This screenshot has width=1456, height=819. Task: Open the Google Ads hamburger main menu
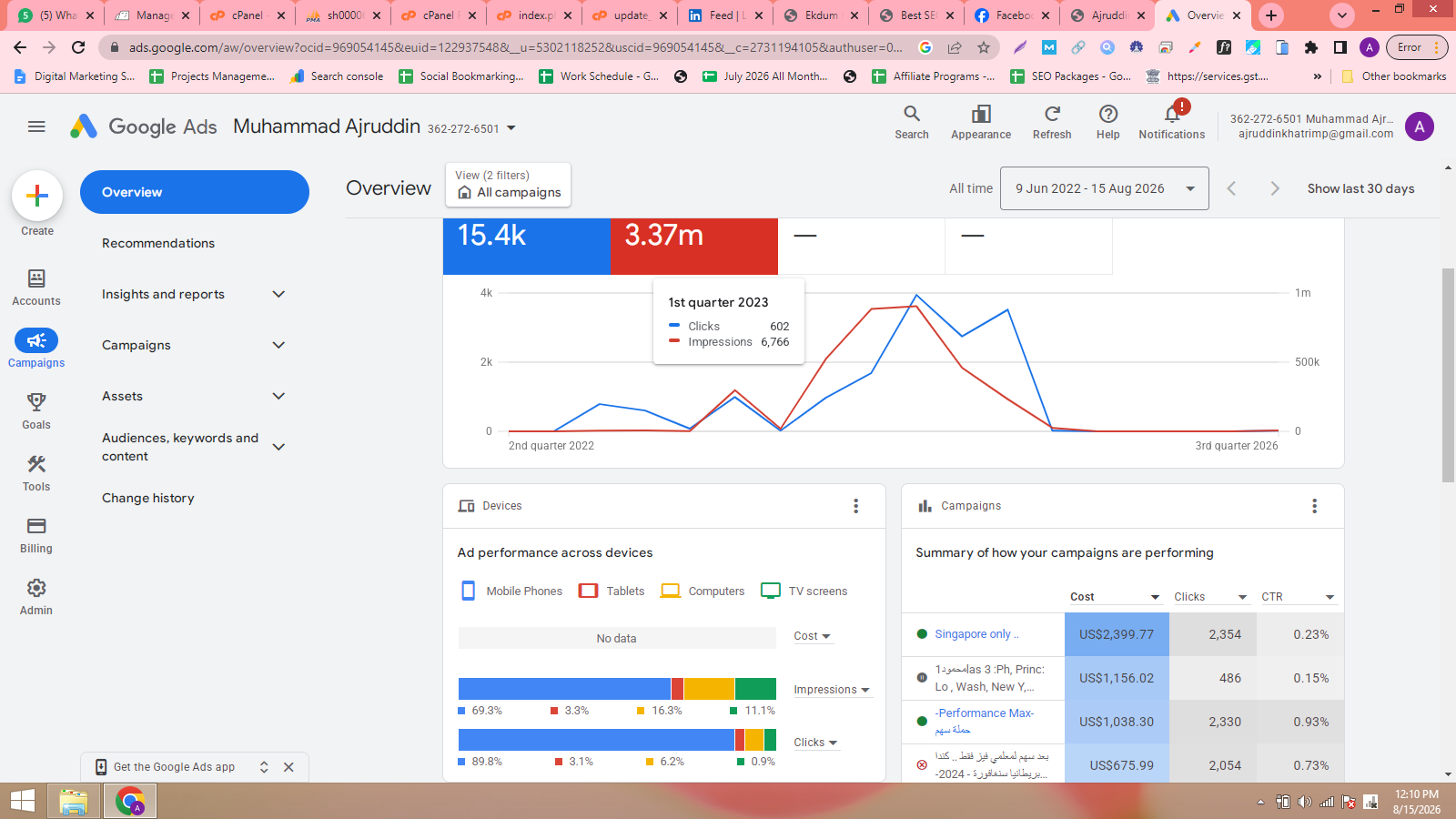[x=36, y=126]
